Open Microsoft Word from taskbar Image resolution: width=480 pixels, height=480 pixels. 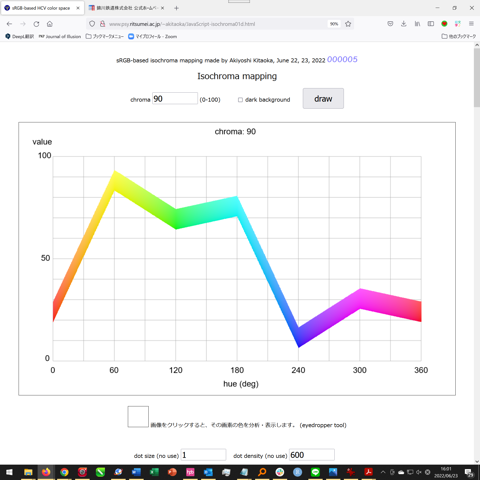[136, 472]
